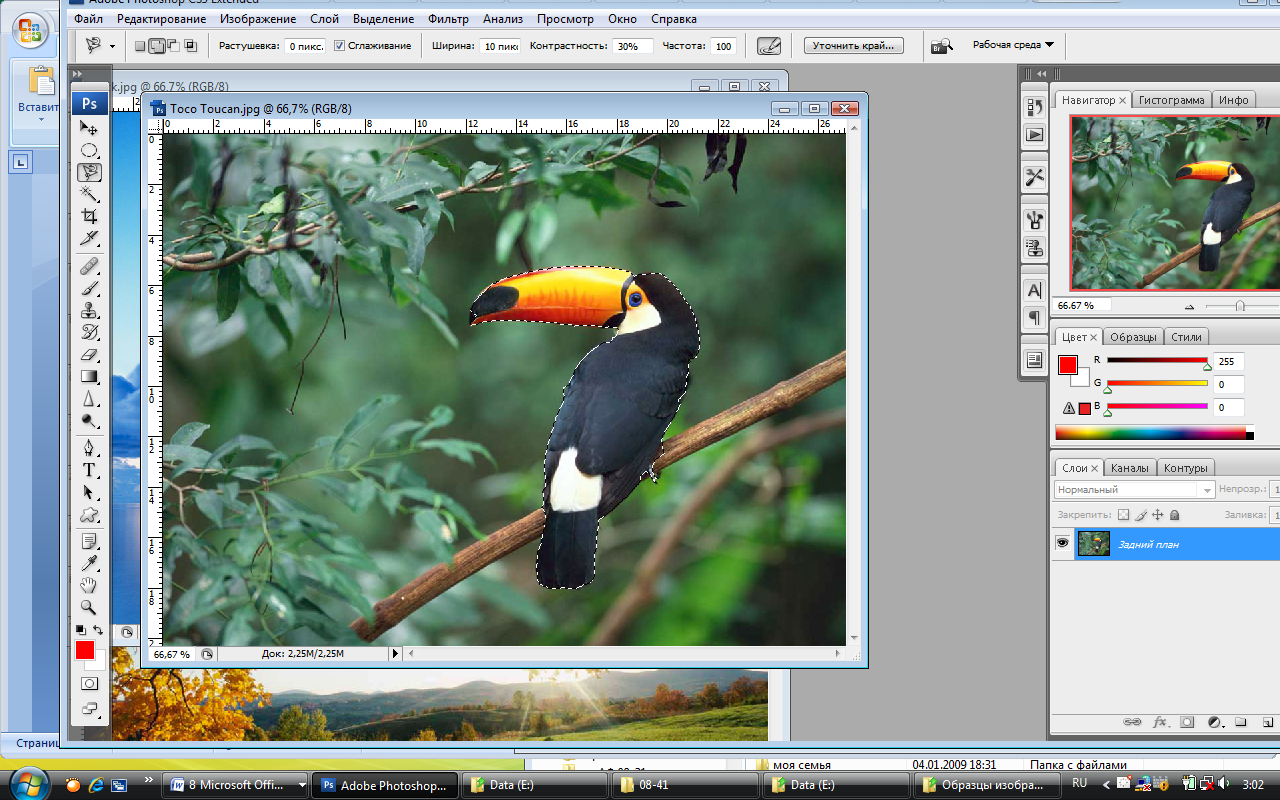The height and width of the screenshot is (800, 1280).
Task: Select the Slice tool
Action: tap(89, 238)
